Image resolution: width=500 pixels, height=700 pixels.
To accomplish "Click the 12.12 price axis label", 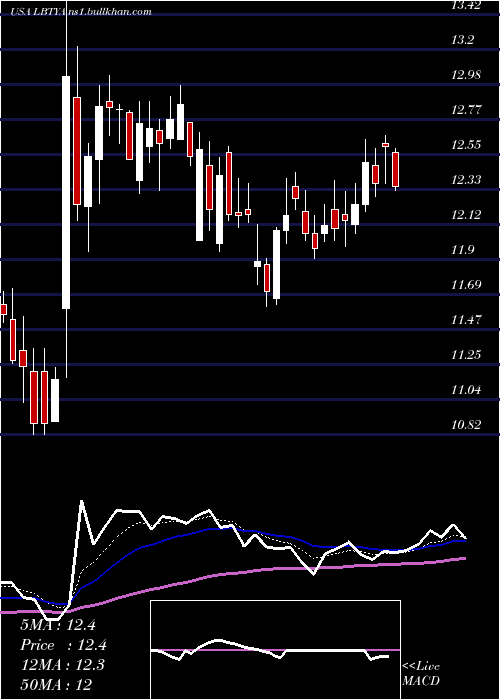I will pyautogui.click(x=466, y=215).
